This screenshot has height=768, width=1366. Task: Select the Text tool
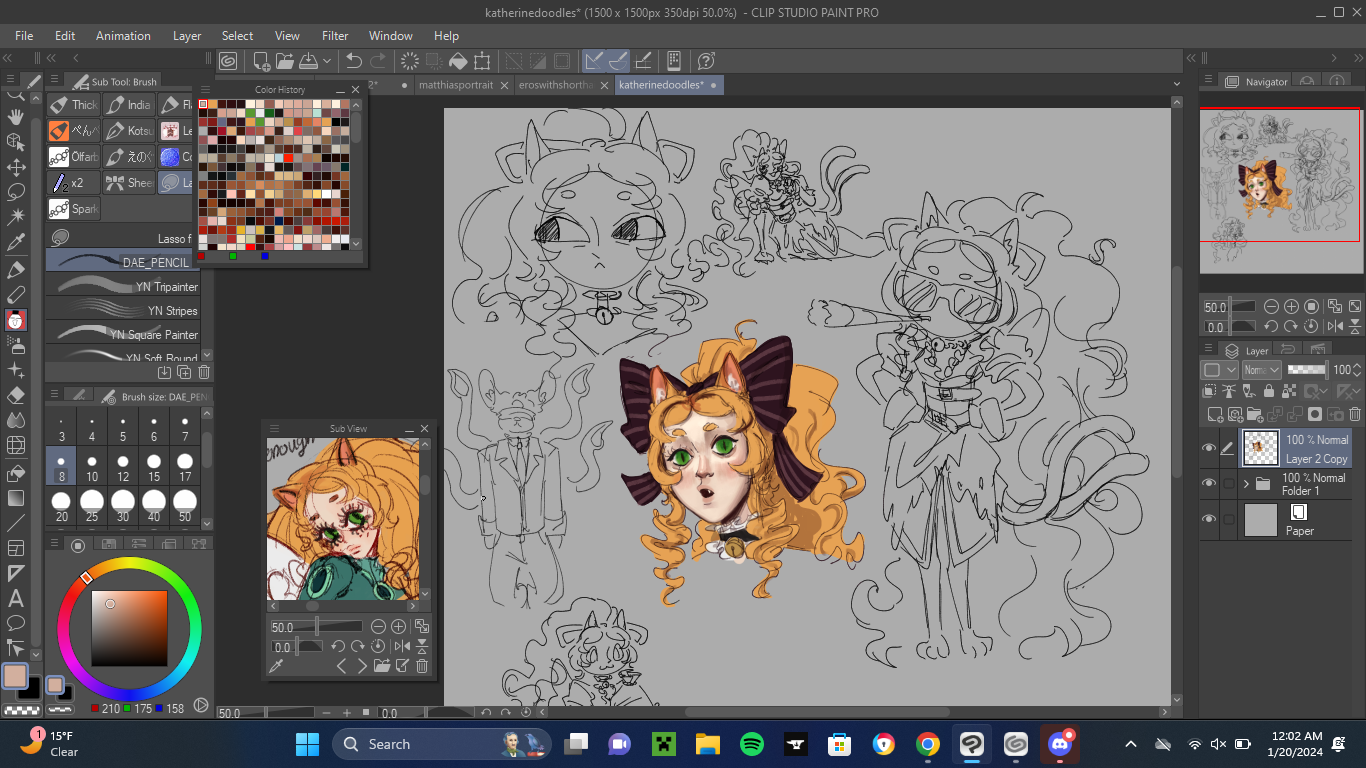tap(16, 598)
